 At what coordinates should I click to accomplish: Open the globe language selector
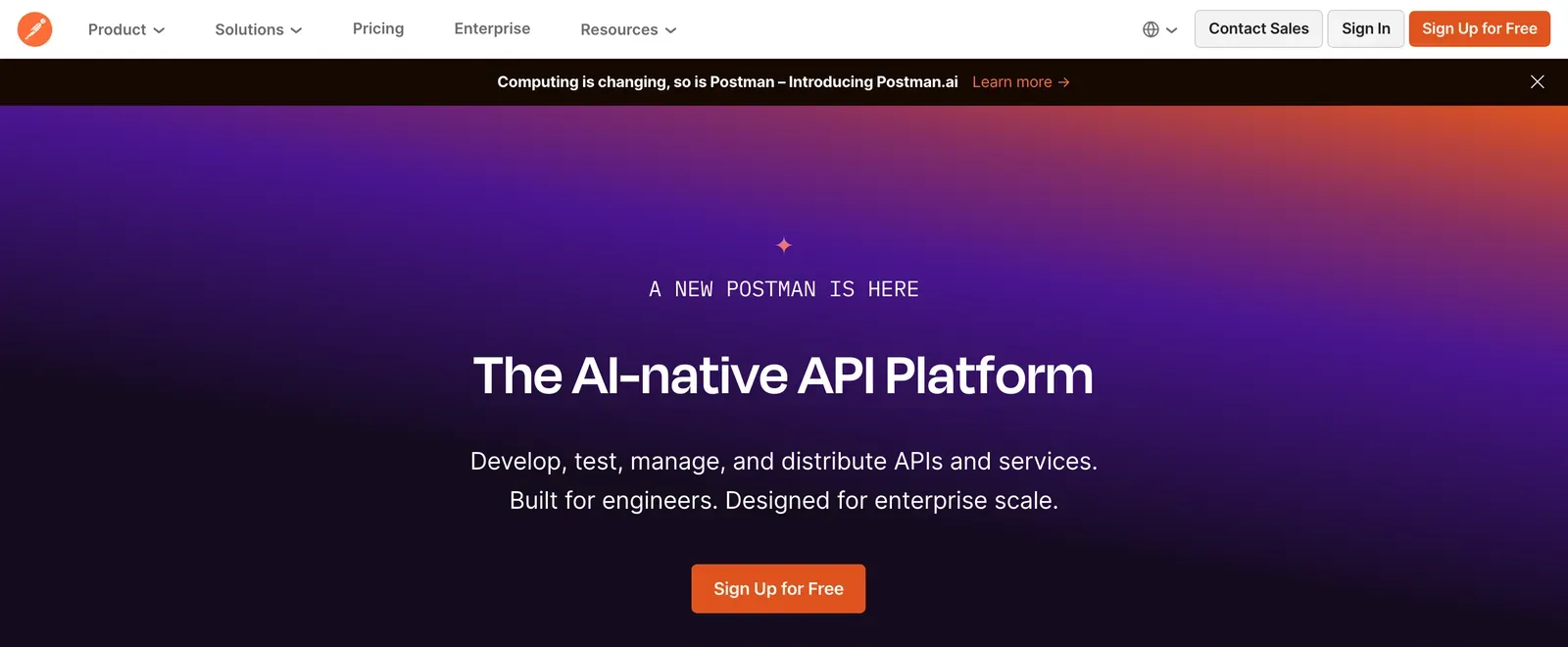click(1159, 29)
